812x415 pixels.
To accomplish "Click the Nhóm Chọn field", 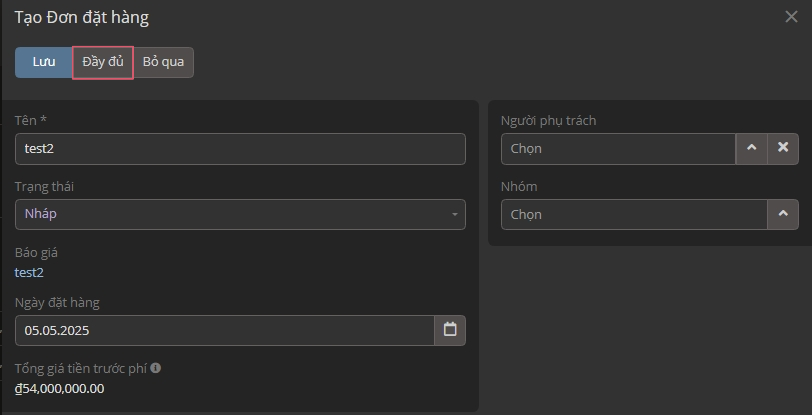I will [x=634, y=214].
